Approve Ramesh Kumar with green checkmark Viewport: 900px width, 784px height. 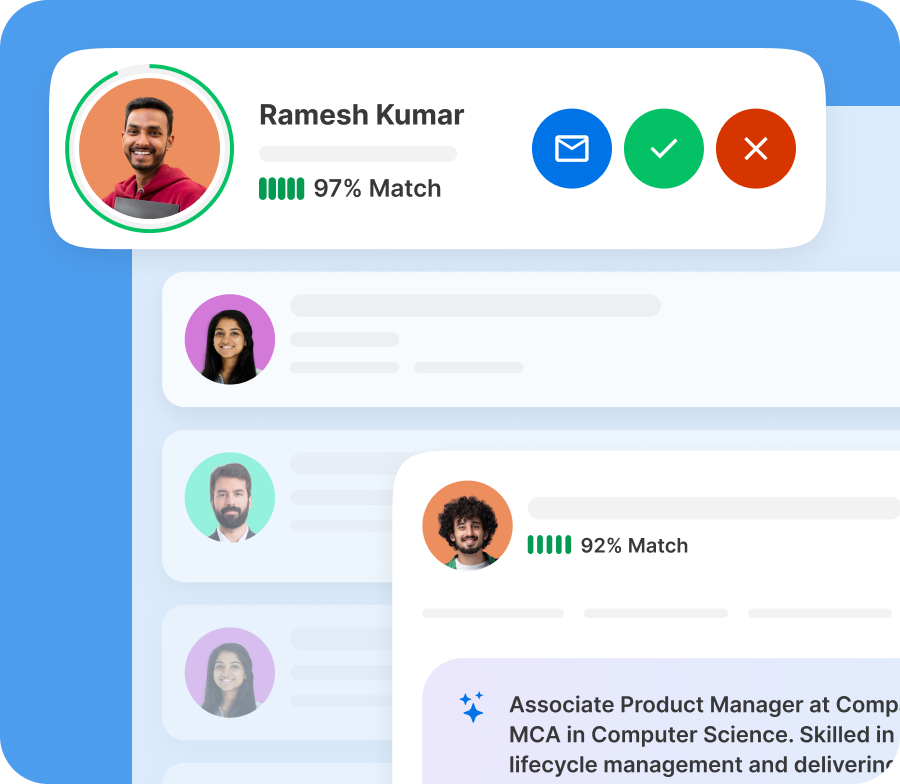click(x=664, y=149)
